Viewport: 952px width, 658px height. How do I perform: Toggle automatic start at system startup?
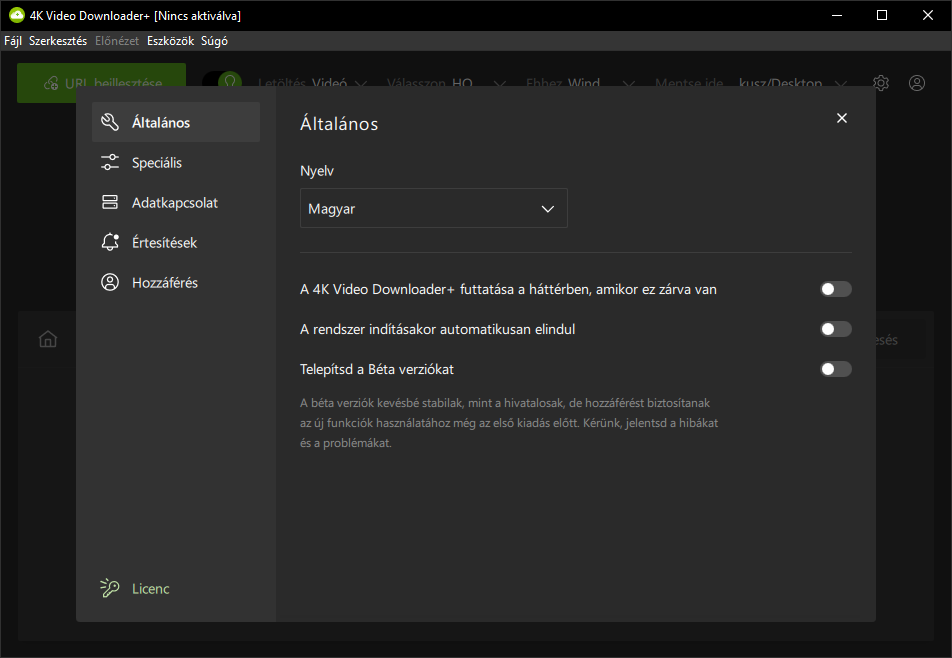coord(836,329)
